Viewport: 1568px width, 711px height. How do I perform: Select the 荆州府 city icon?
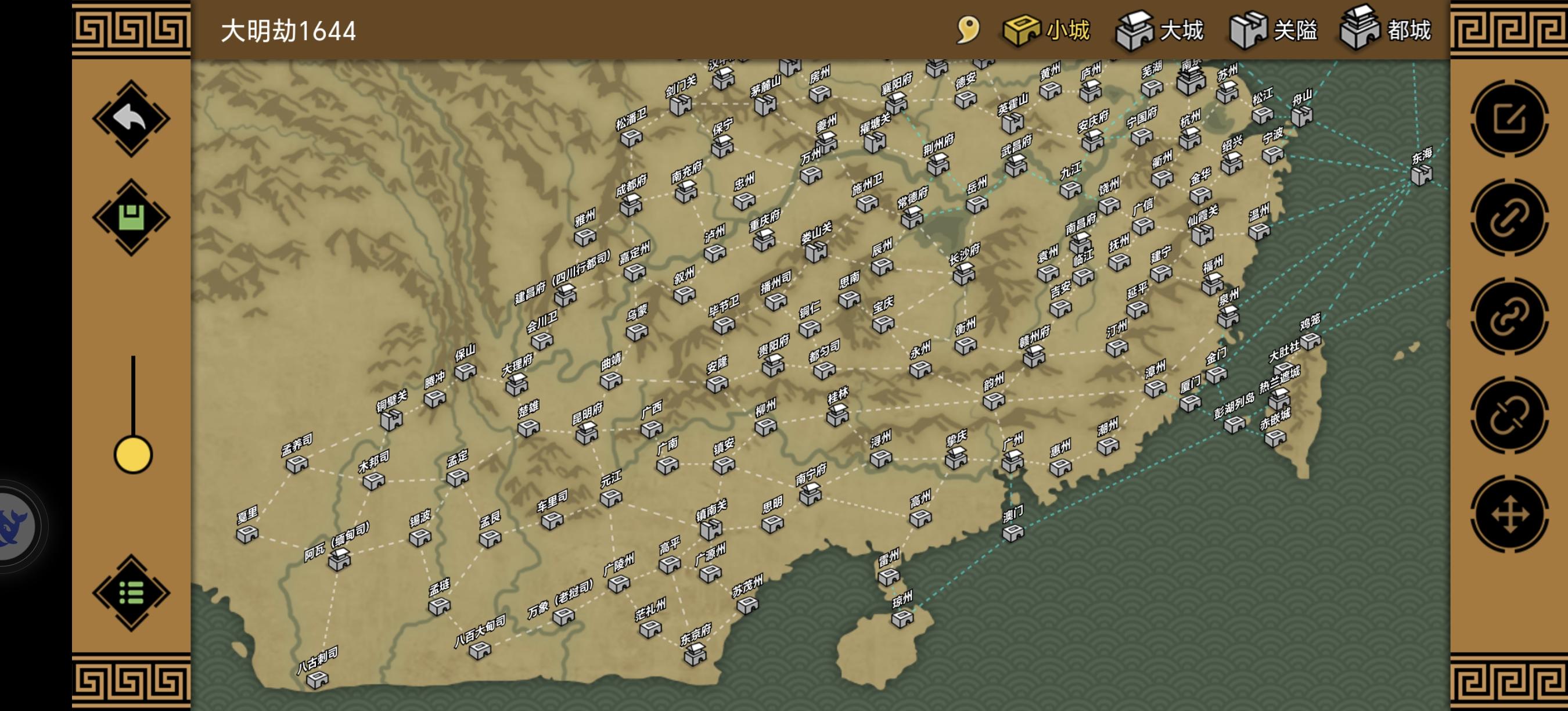coord(937,165)
